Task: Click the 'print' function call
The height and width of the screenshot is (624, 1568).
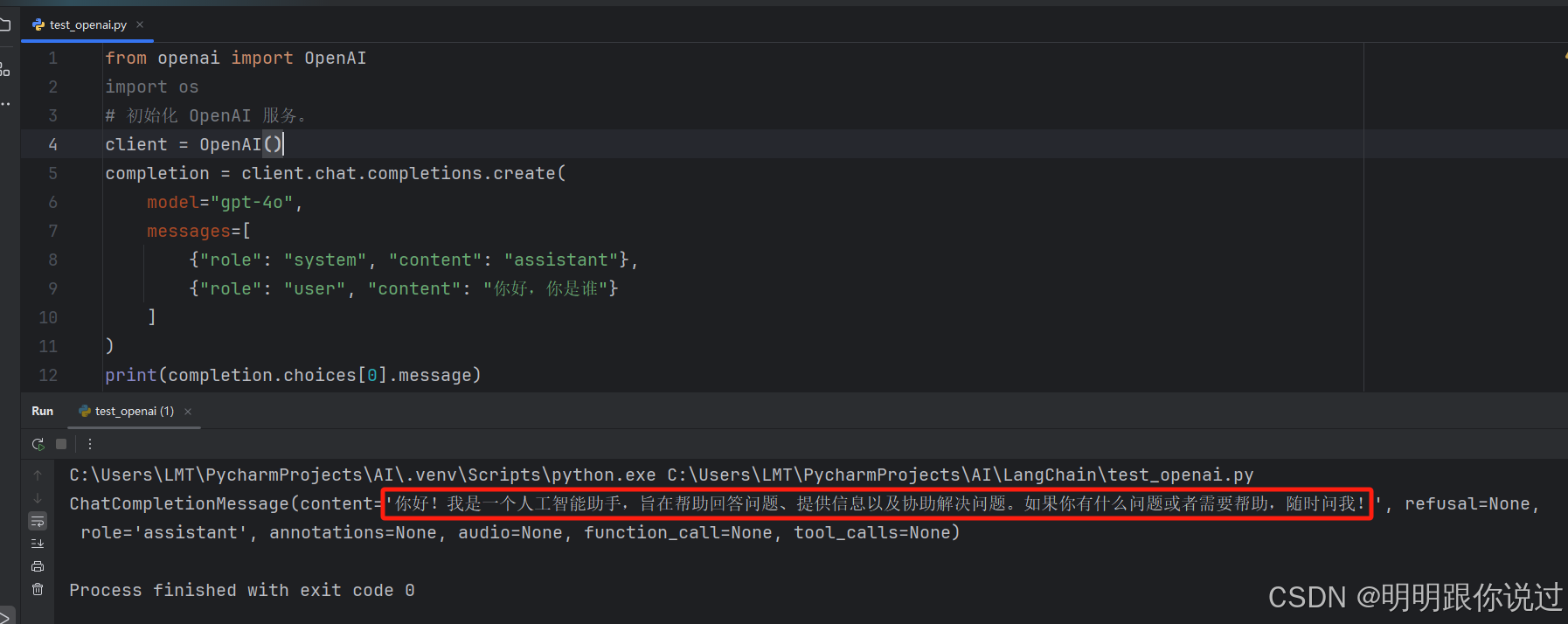Action: click(x=131, y=375)
